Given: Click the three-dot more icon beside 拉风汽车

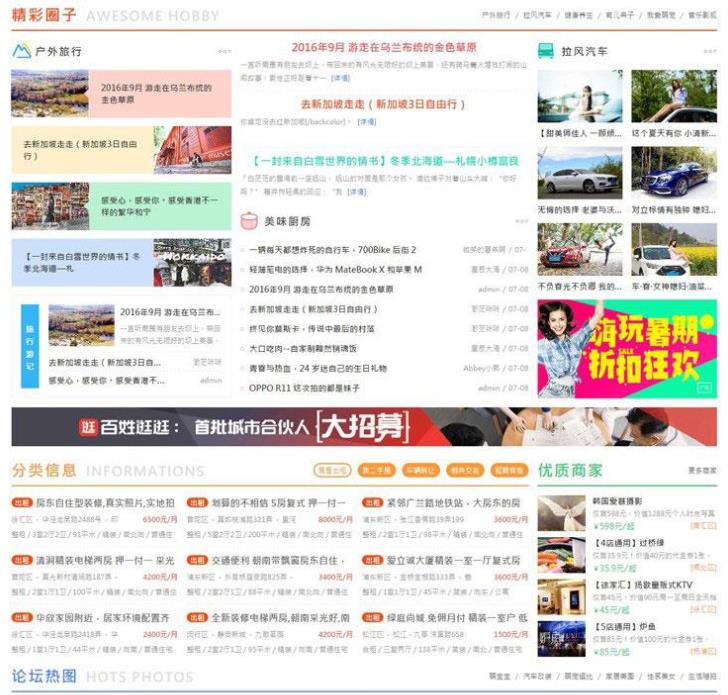Looking at the screenshot, I should click(x=709, y=51).
